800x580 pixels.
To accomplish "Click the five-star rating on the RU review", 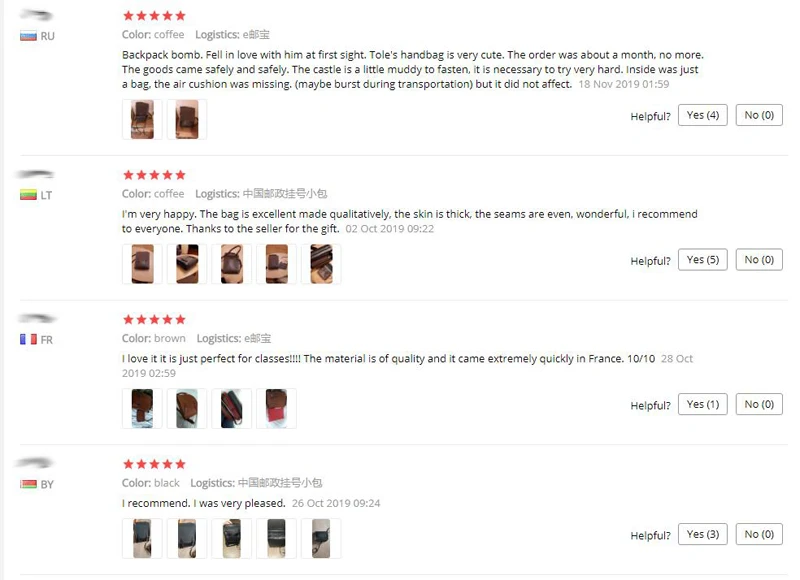I will [x=154, y=16].
